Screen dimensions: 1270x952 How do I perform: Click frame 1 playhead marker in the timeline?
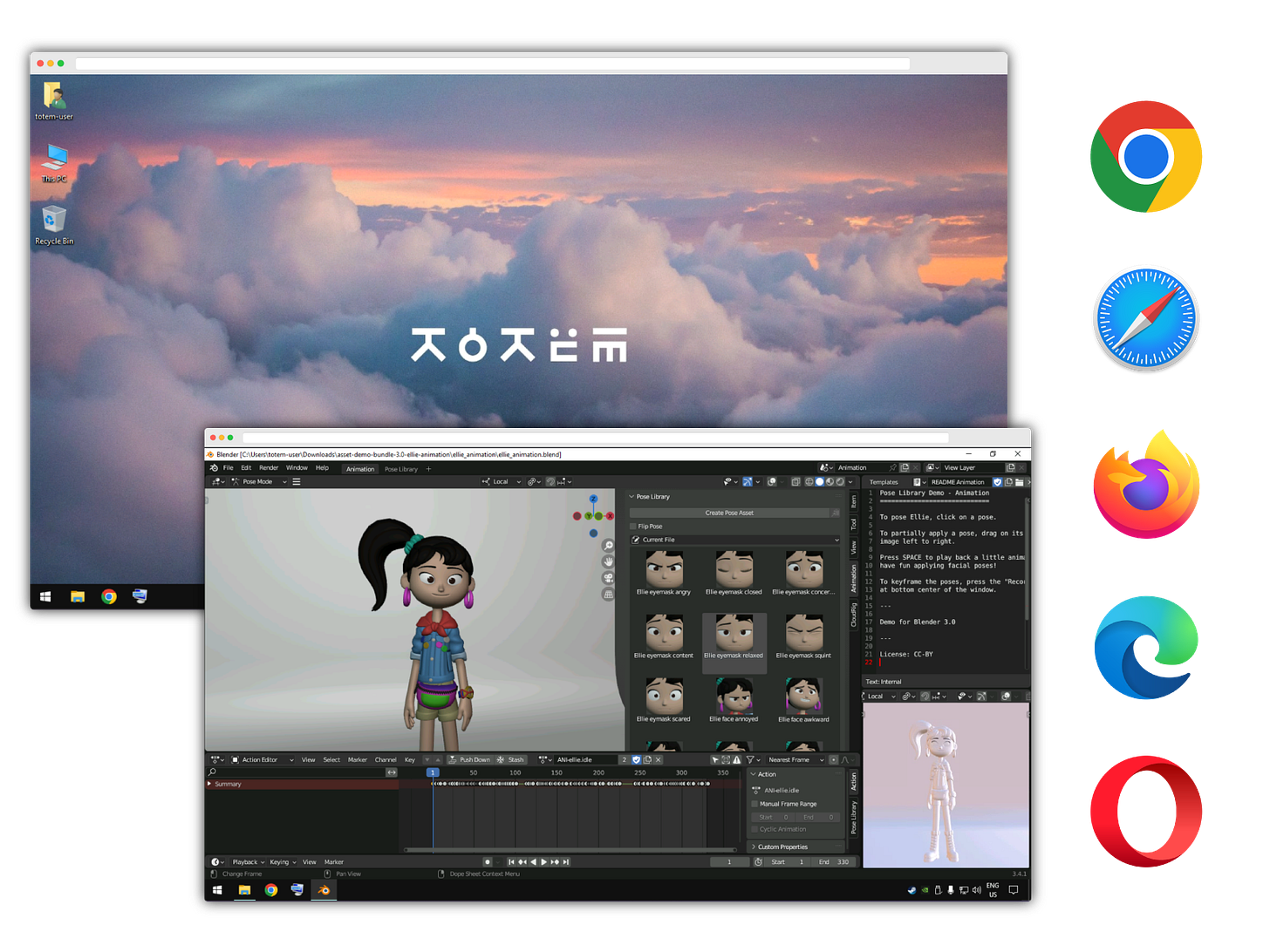click(x=433, y=772)
